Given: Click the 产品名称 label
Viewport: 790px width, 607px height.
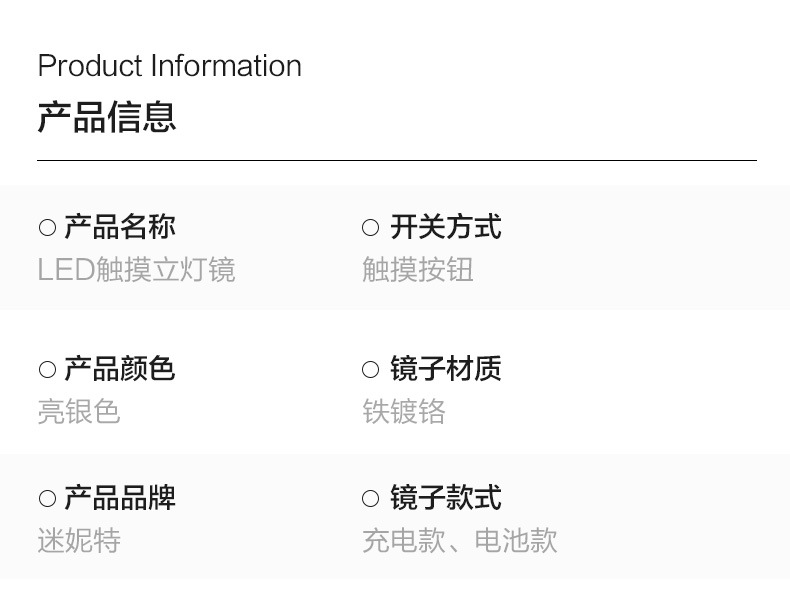Looking at the screenshot, I should tap(119, 228).
